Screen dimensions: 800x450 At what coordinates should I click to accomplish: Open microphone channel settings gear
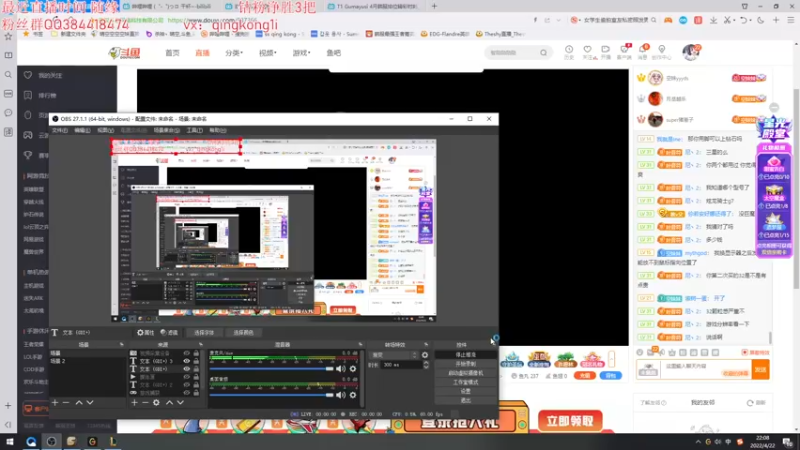coord(353,368)
